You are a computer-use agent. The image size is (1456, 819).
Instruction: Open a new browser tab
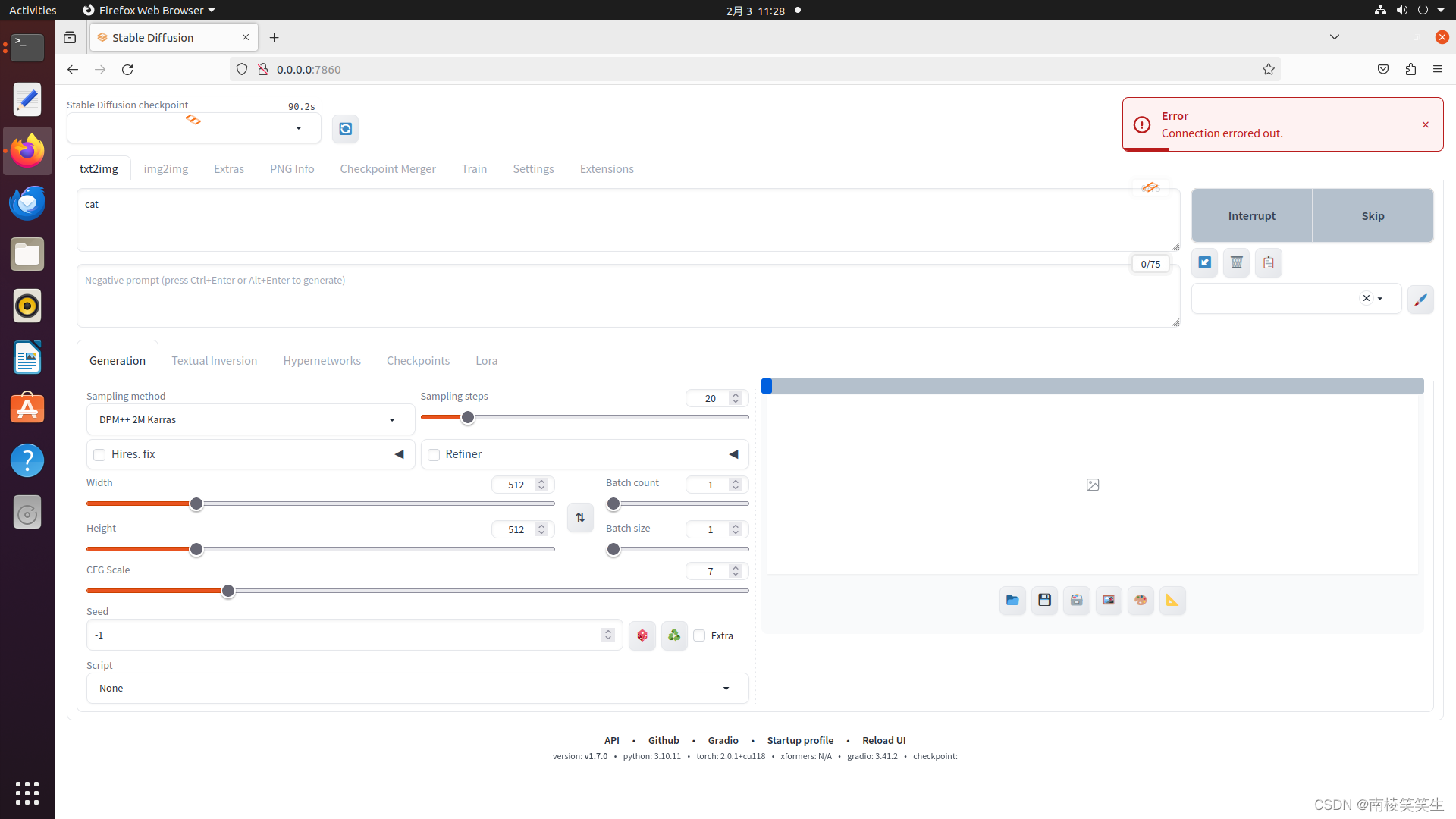(x=275, y=37)
